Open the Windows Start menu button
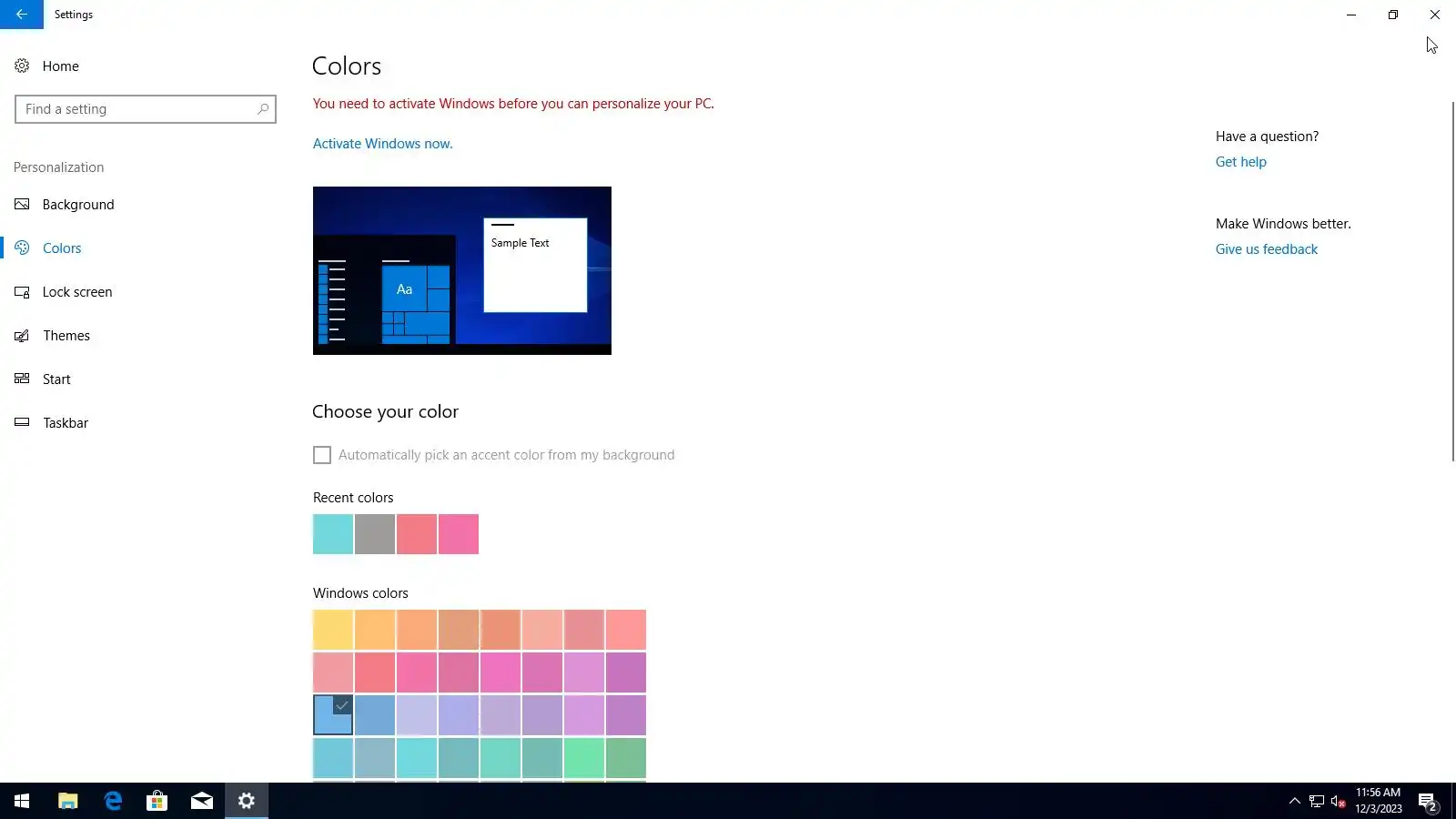The width and height of the screenshot is (1456, 819). point(22,801)
